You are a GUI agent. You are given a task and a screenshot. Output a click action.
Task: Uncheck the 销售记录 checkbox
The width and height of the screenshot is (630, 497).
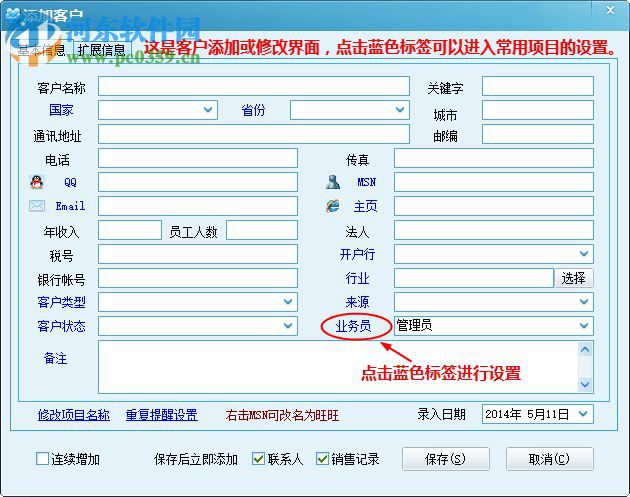click(x=322, y=458)
